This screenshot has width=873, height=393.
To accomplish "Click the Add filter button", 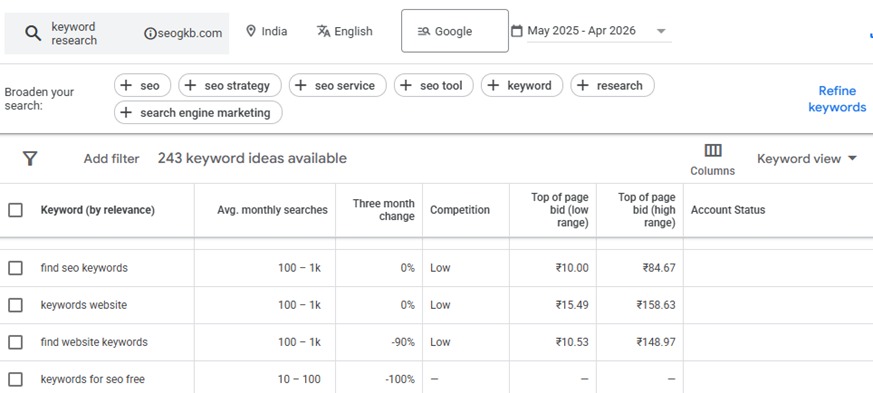I will pyautogui.click(x=111, y=159).
